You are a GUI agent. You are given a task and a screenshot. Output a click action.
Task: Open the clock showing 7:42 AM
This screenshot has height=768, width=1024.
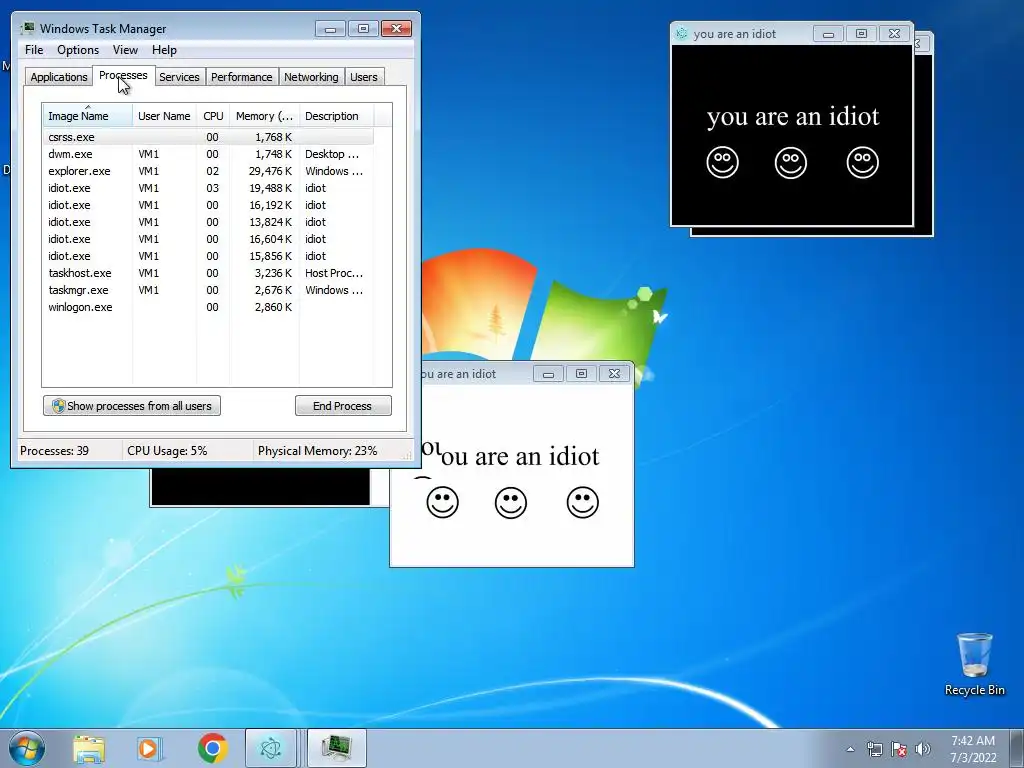tap(973, 749)
